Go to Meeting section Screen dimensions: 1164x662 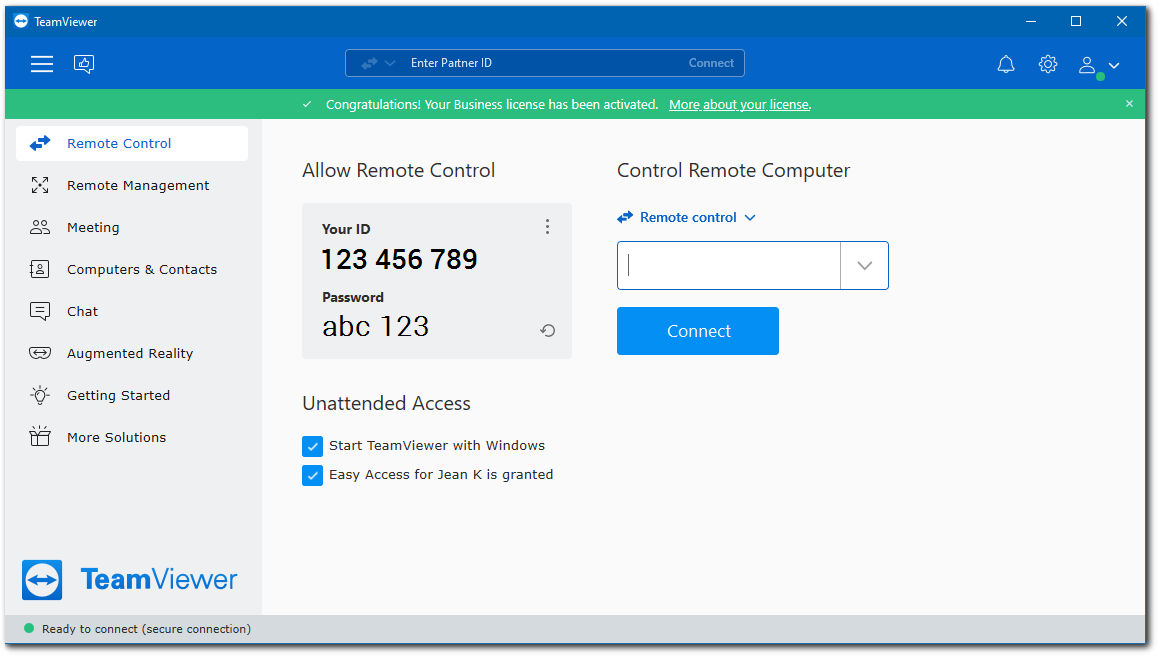click(x=132, y=227)
